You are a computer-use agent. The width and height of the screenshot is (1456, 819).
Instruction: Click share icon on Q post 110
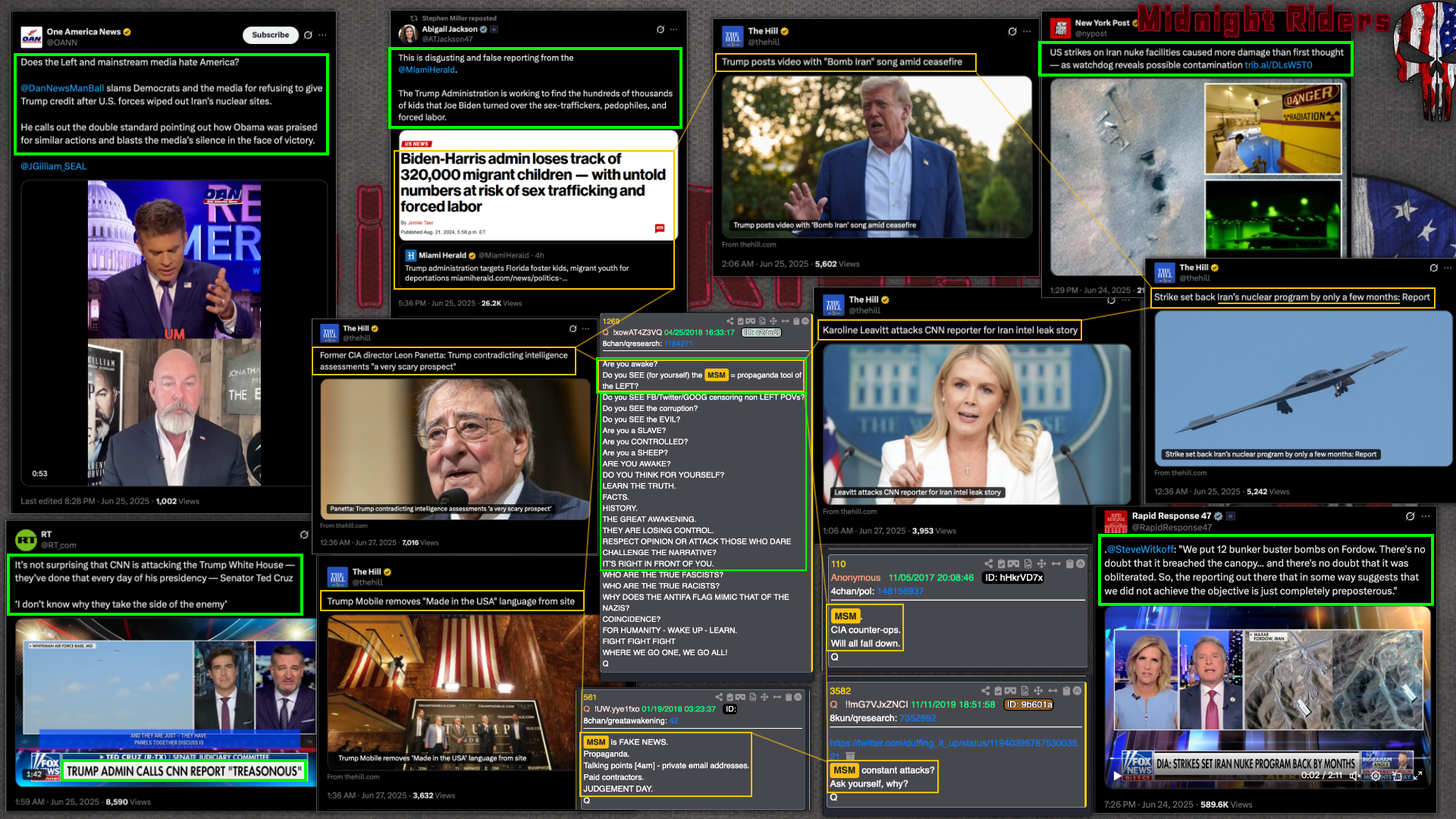[x=989, y=563]
